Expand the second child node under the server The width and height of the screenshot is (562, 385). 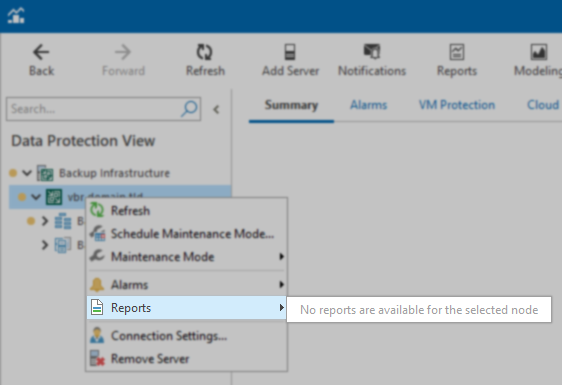coord(45,245)
